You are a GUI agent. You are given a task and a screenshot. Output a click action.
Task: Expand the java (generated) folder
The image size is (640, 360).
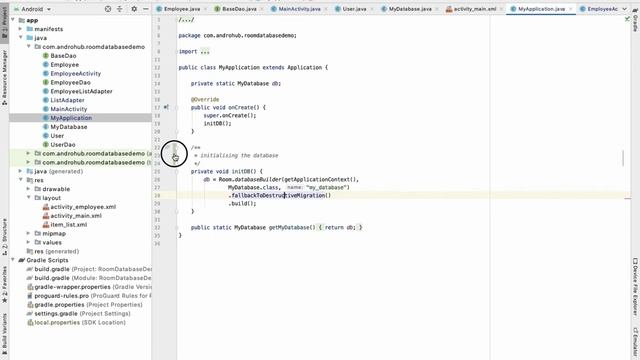(20, 171)
